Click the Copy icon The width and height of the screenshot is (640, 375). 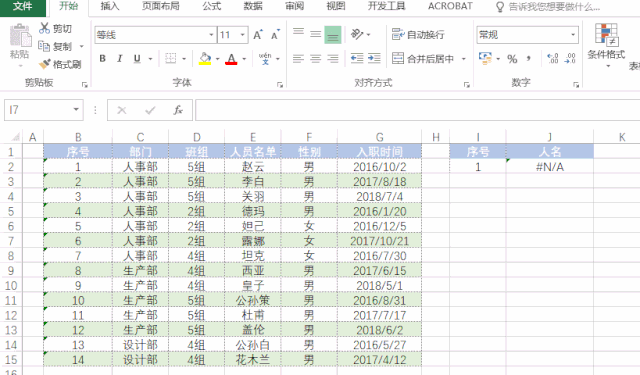click(x=44, y=46)
